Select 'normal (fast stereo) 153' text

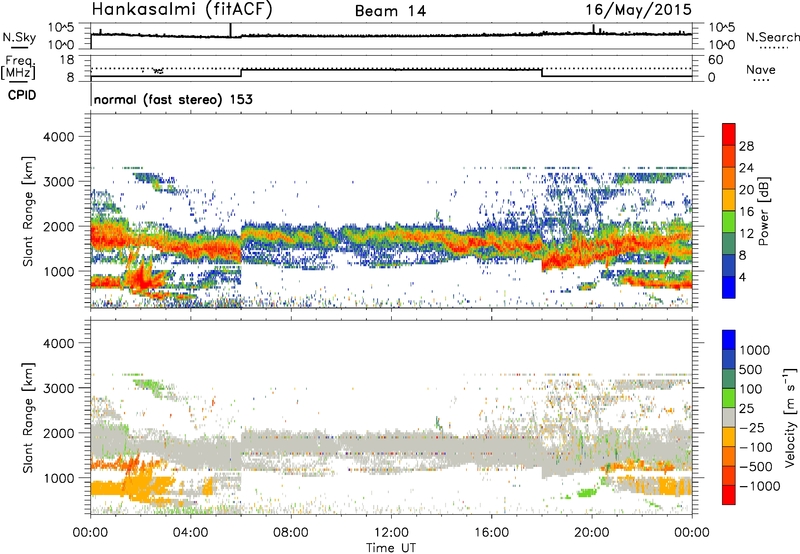click(x=173, y=99)
